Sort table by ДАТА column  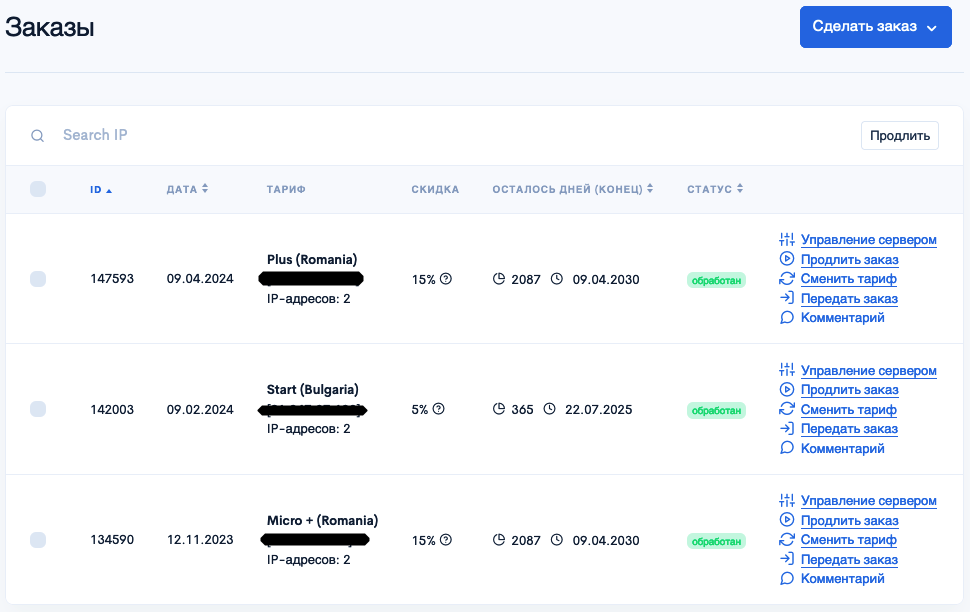click(187, 189)
